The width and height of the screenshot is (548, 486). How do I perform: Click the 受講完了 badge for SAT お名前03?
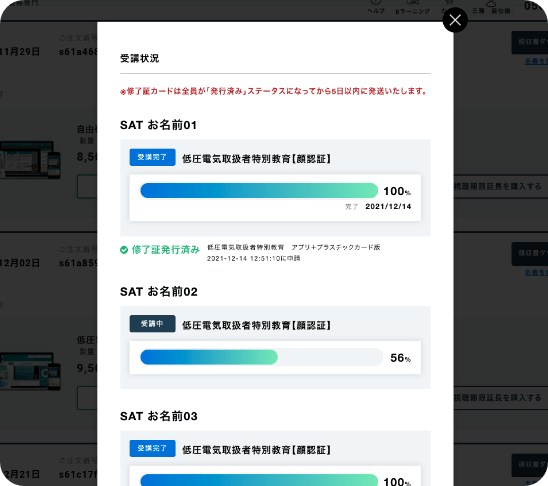152,448
